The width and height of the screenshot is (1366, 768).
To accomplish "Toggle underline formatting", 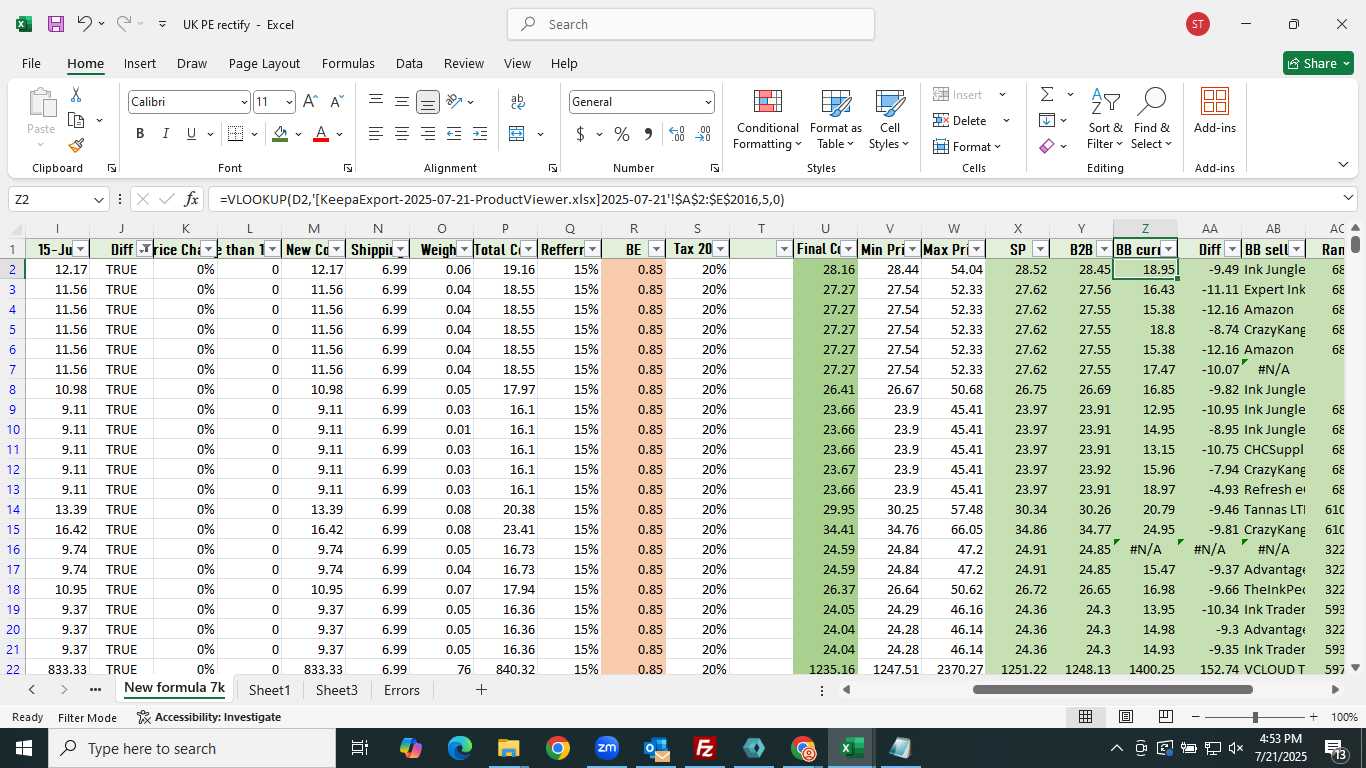I will 191,134.
